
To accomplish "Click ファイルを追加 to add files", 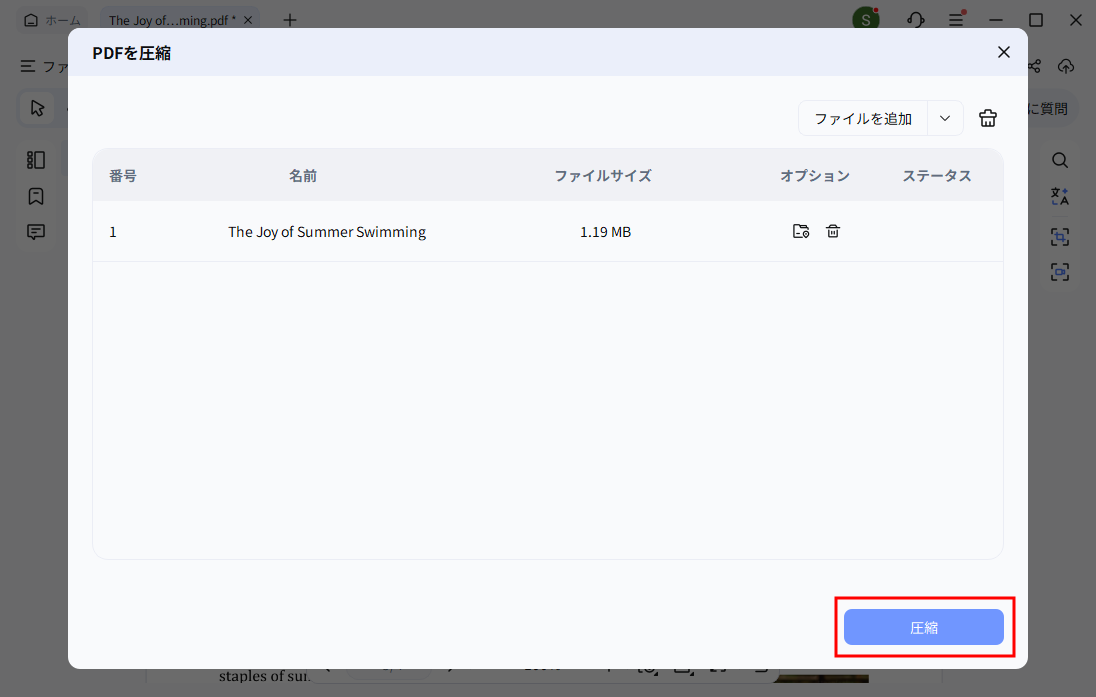I will (863, 119).
